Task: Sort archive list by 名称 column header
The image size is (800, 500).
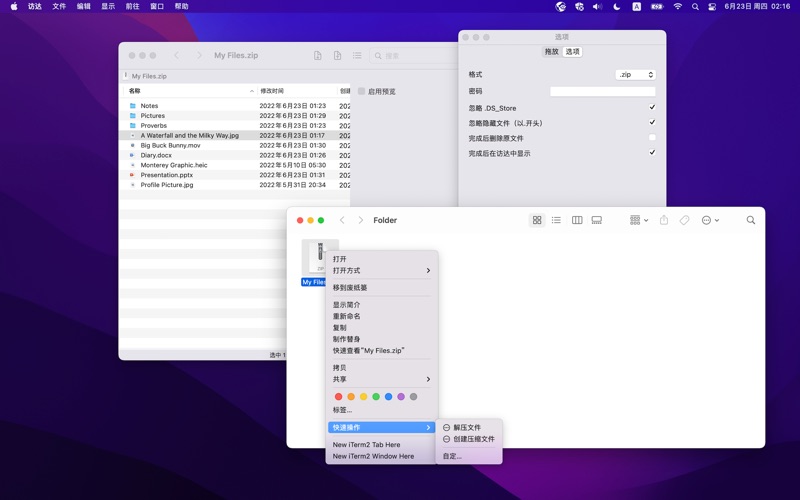Action: point(190,91)
